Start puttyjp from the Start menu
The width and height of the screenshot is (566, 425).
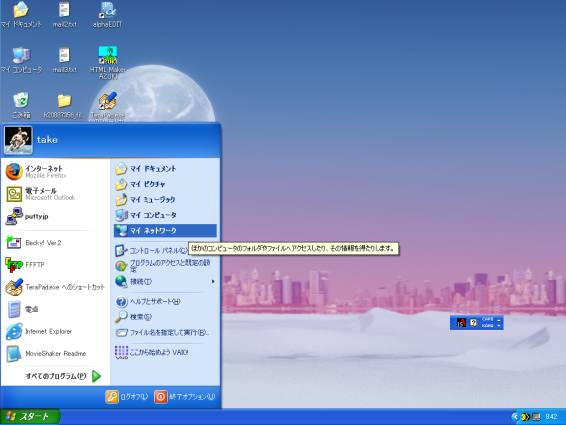(55, 216)
